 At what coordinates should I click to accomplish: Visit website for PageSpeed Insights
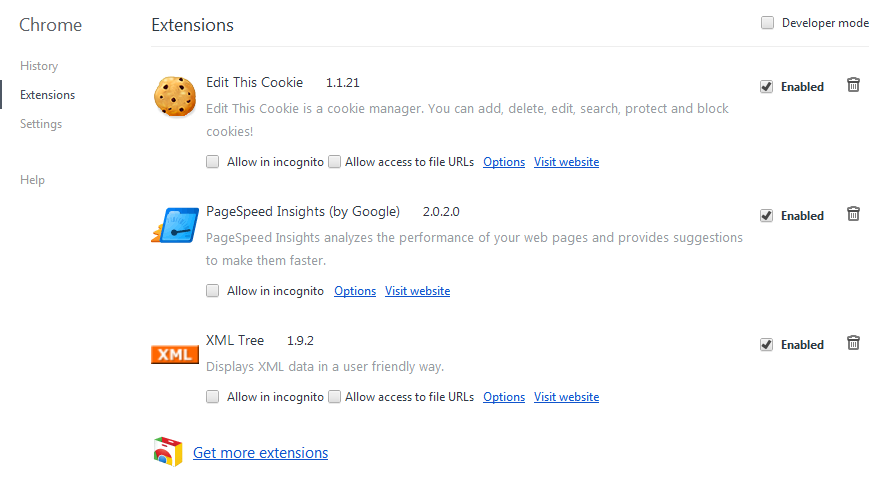click(417, 291)
